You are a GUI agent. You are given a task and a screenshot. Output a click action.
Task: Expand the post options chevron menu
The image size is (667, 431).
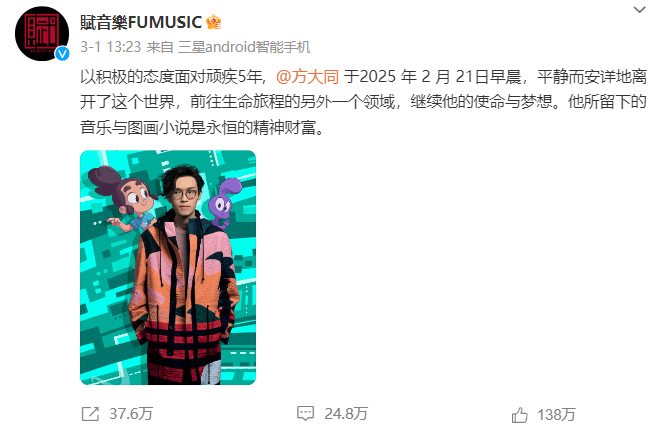coord(639,9)
